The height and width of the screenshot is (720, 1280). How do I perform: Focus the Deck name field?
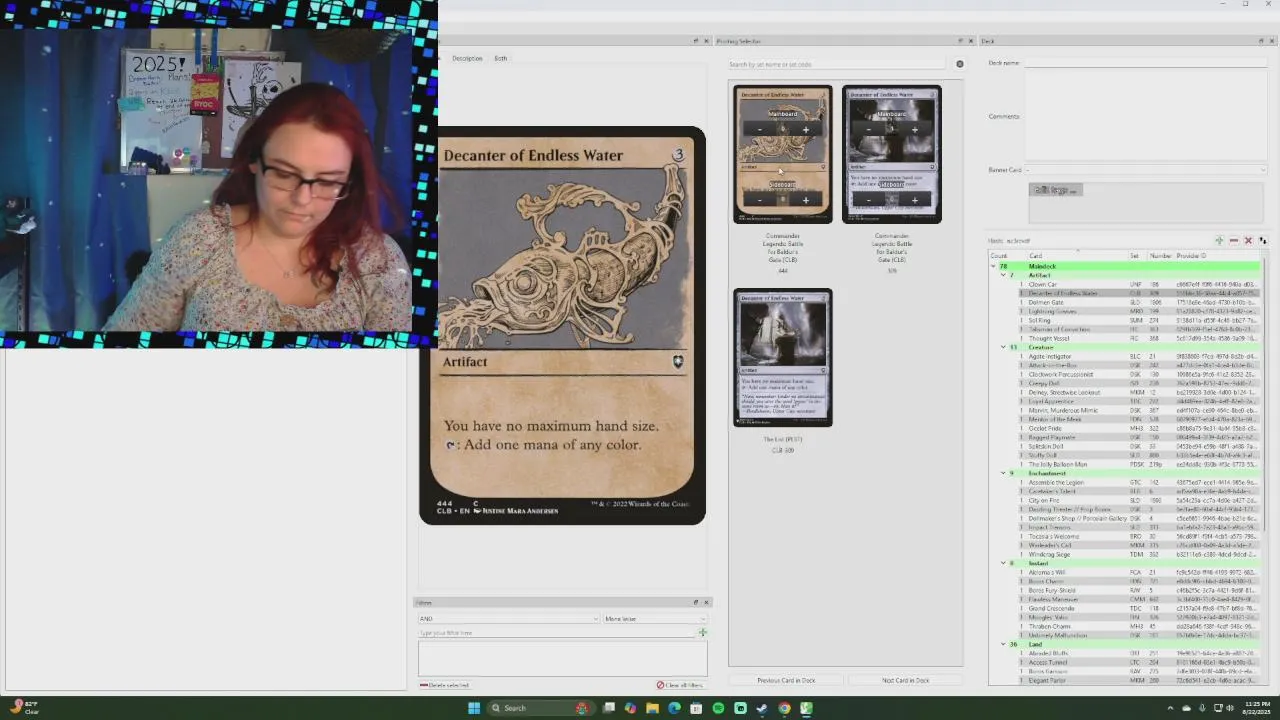[x=1145, y=63]
